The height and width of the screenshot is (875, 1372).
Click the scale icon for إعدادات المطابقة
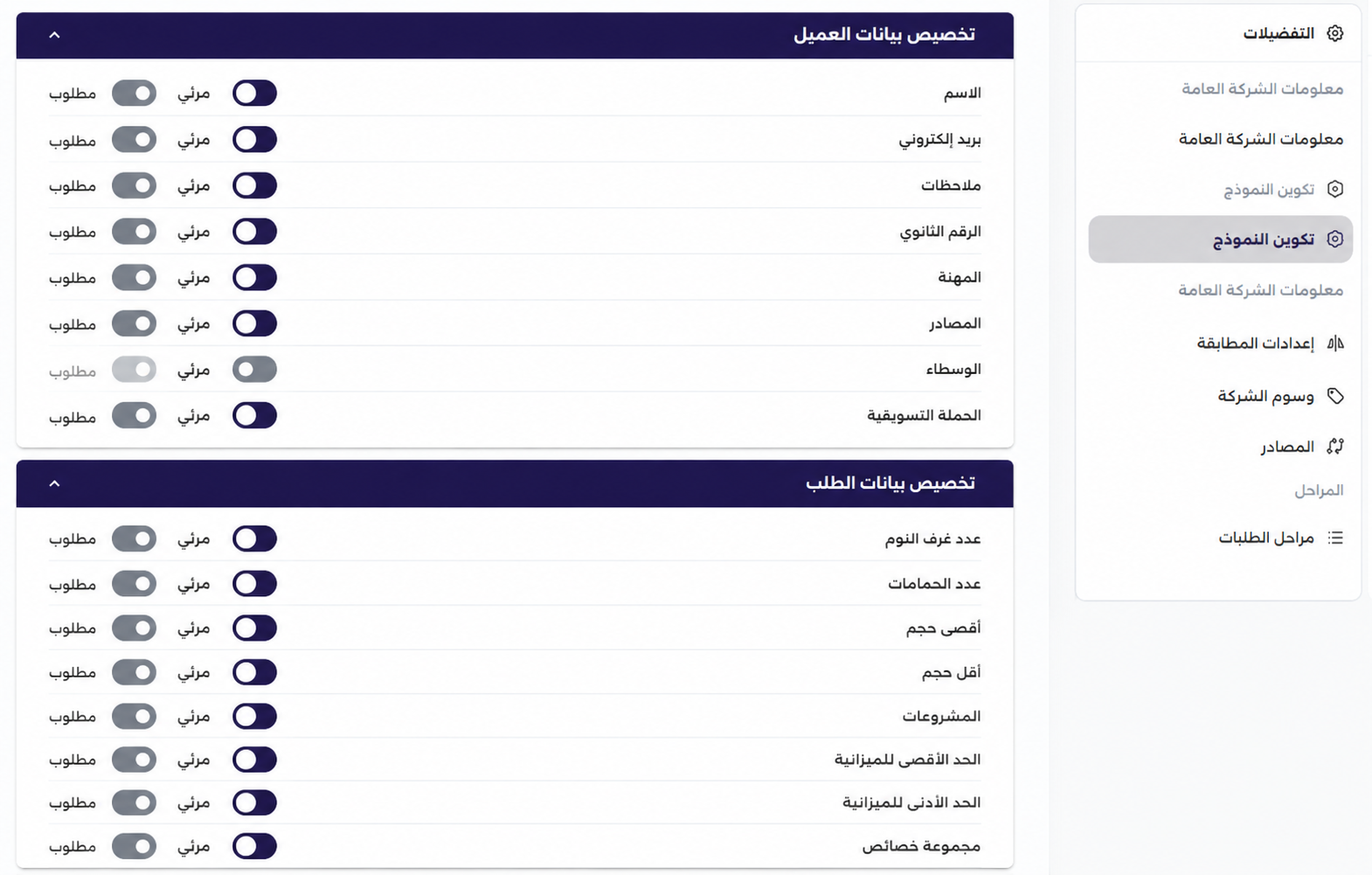pos(1334,343)
